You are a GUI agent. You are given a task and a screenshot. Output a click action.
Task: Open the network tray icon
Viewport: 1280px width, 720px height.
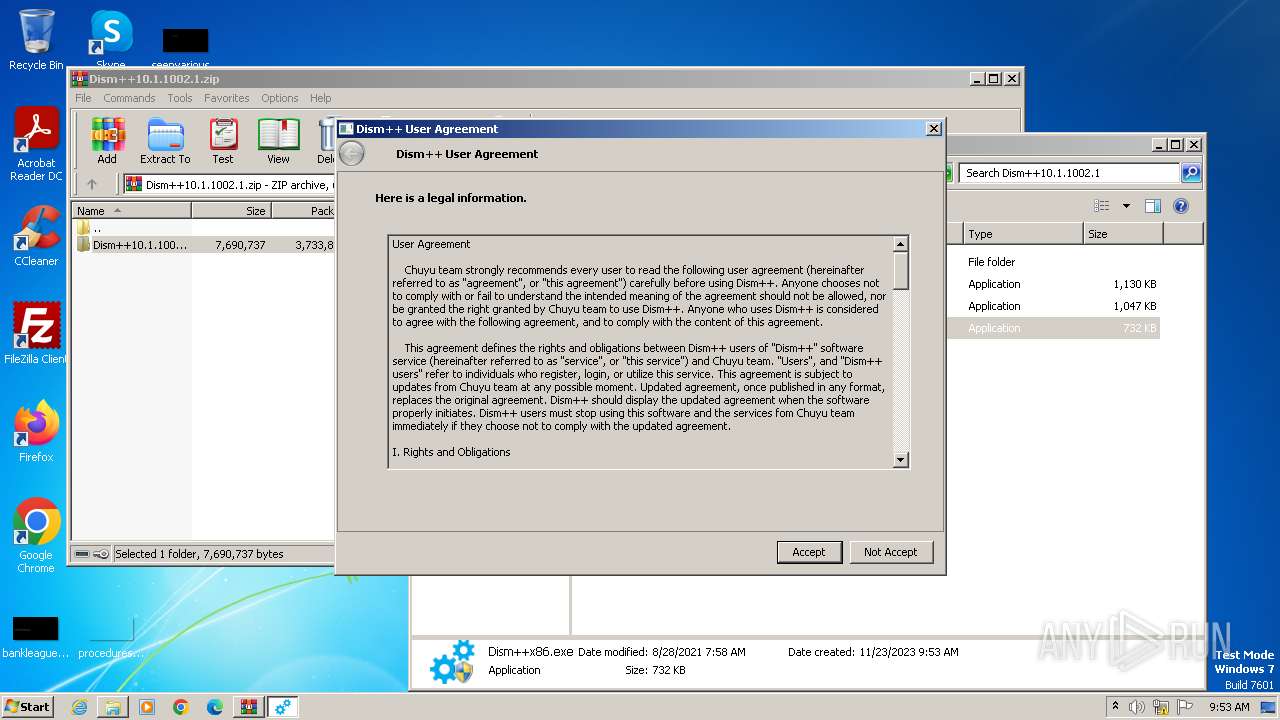(x=1161, y=707)
